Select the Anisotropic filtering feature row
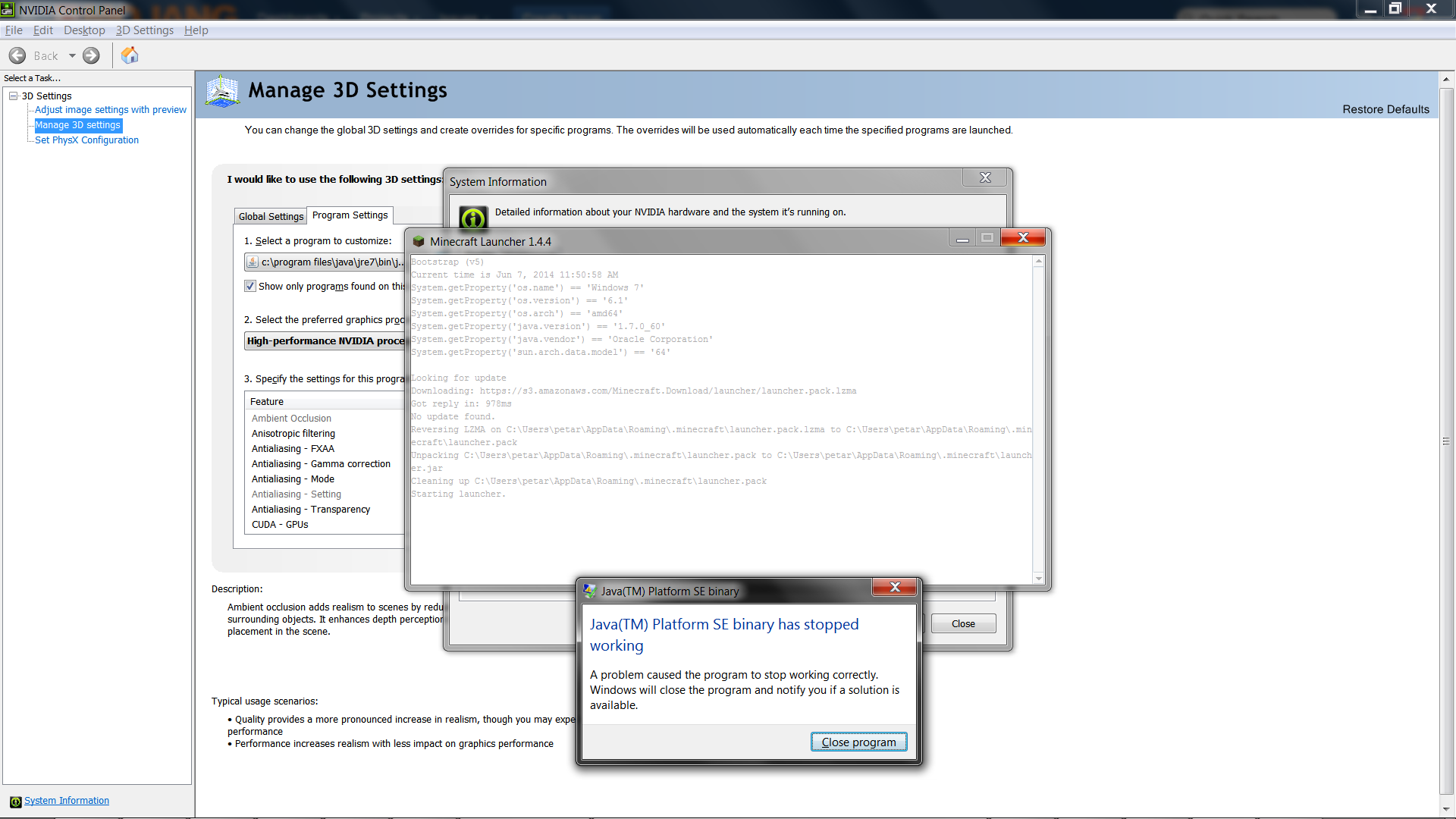Image resolution: width=1456 pixels, height=819 pixels. point(293,434)
